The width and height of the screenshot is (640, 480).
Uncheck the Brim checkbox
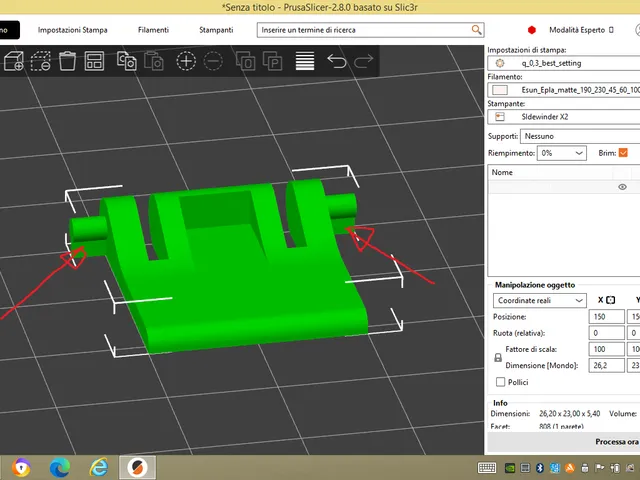point(623,153)
